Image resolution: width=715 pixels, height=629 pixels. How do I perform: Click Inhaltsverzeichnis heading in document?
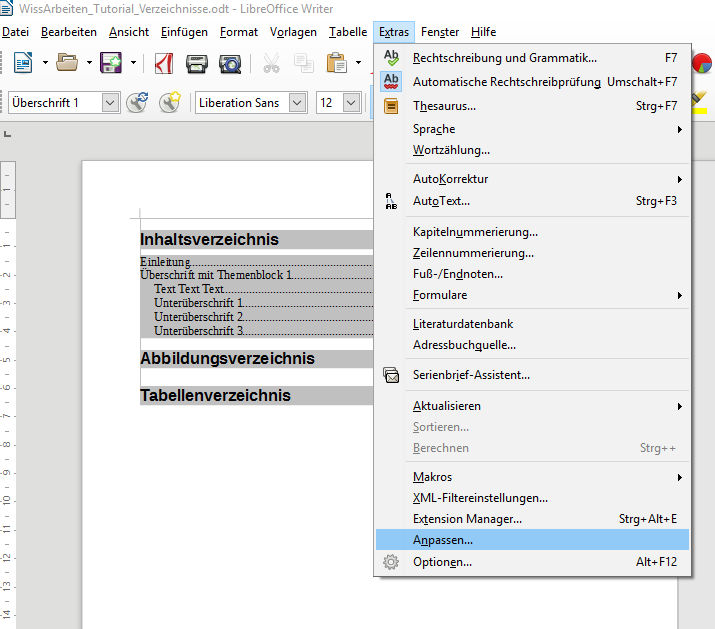(209, 239)
